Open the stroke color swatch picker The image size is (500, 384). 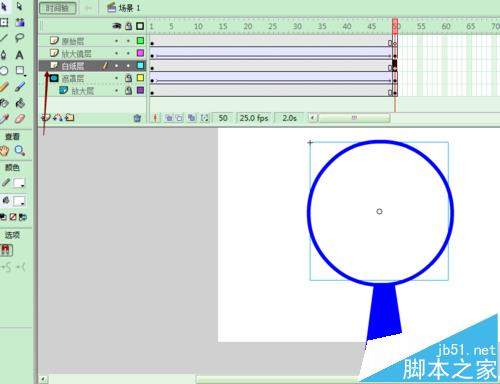(x=19, y=183)
